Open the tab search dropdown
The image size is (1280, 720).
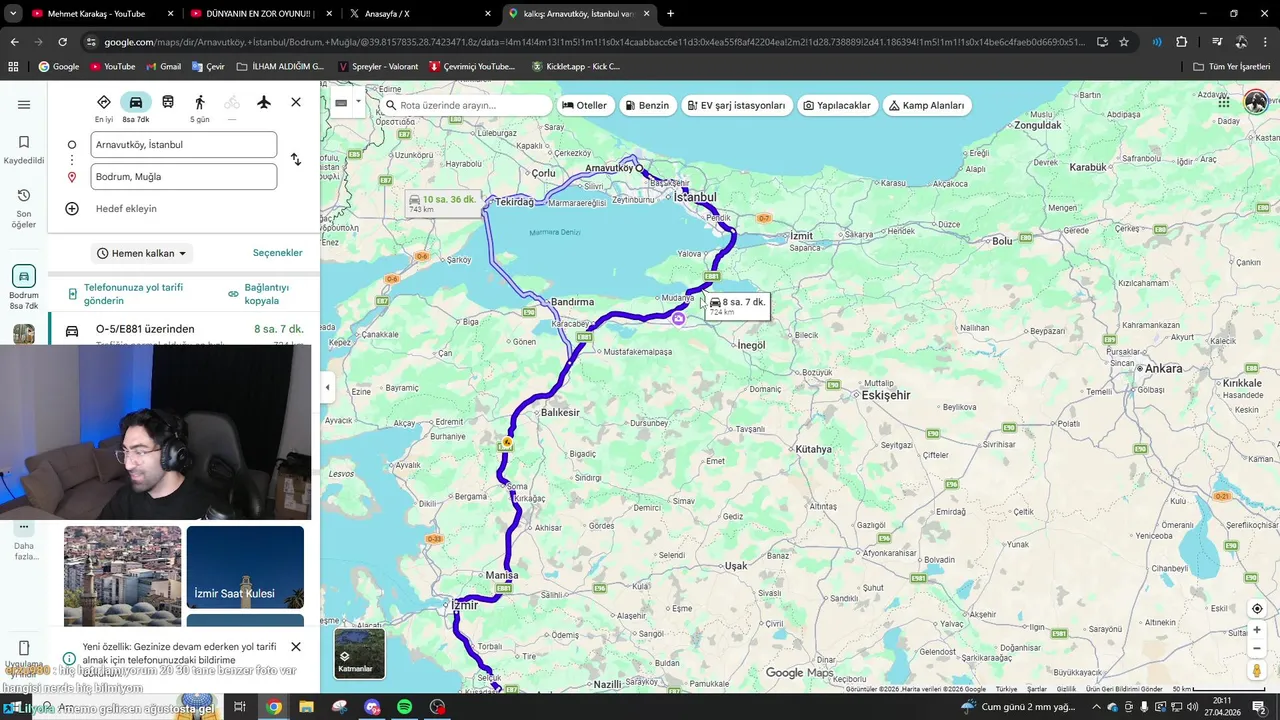13,14
